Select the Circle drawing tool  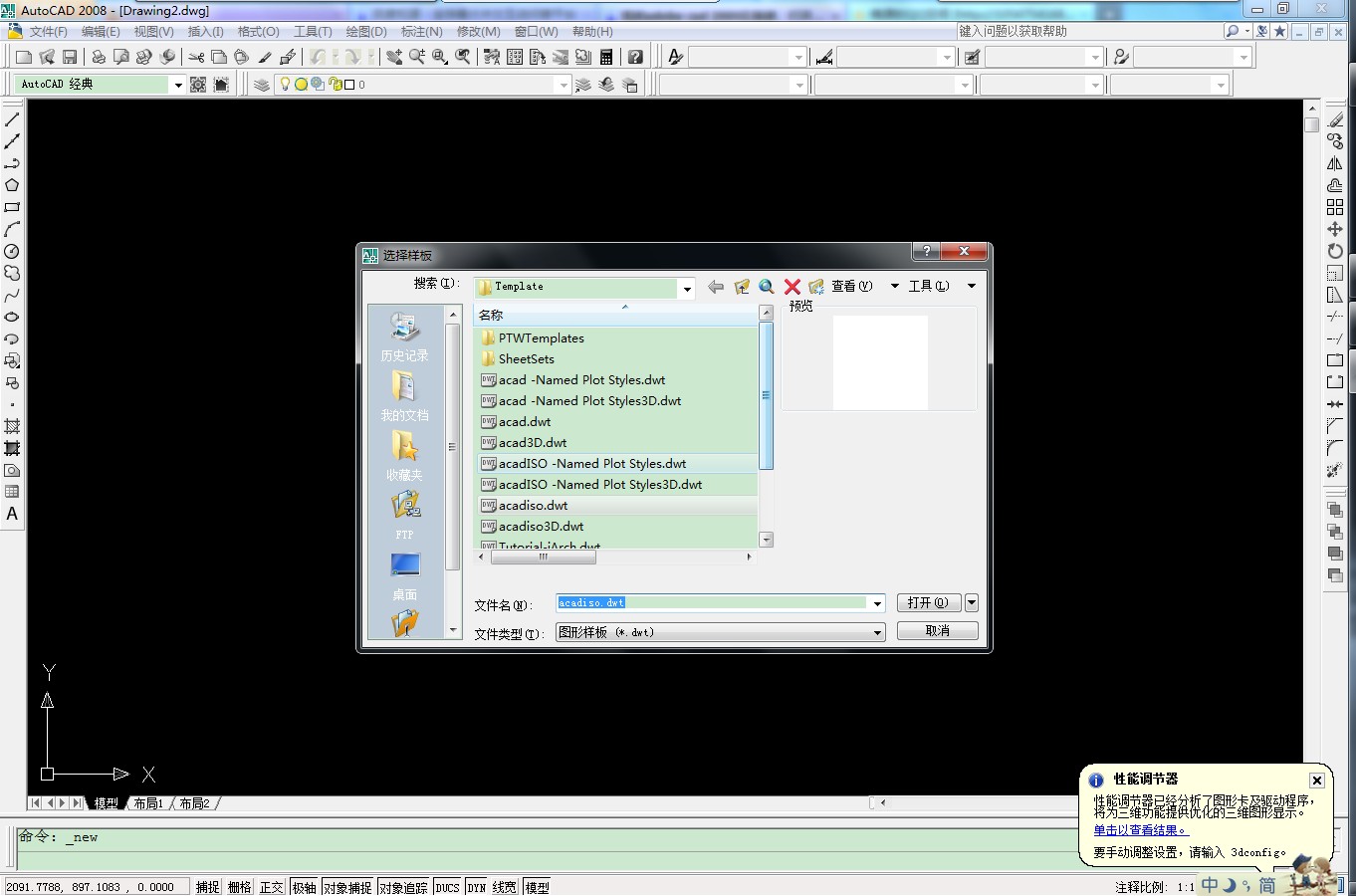coord(12,252)
